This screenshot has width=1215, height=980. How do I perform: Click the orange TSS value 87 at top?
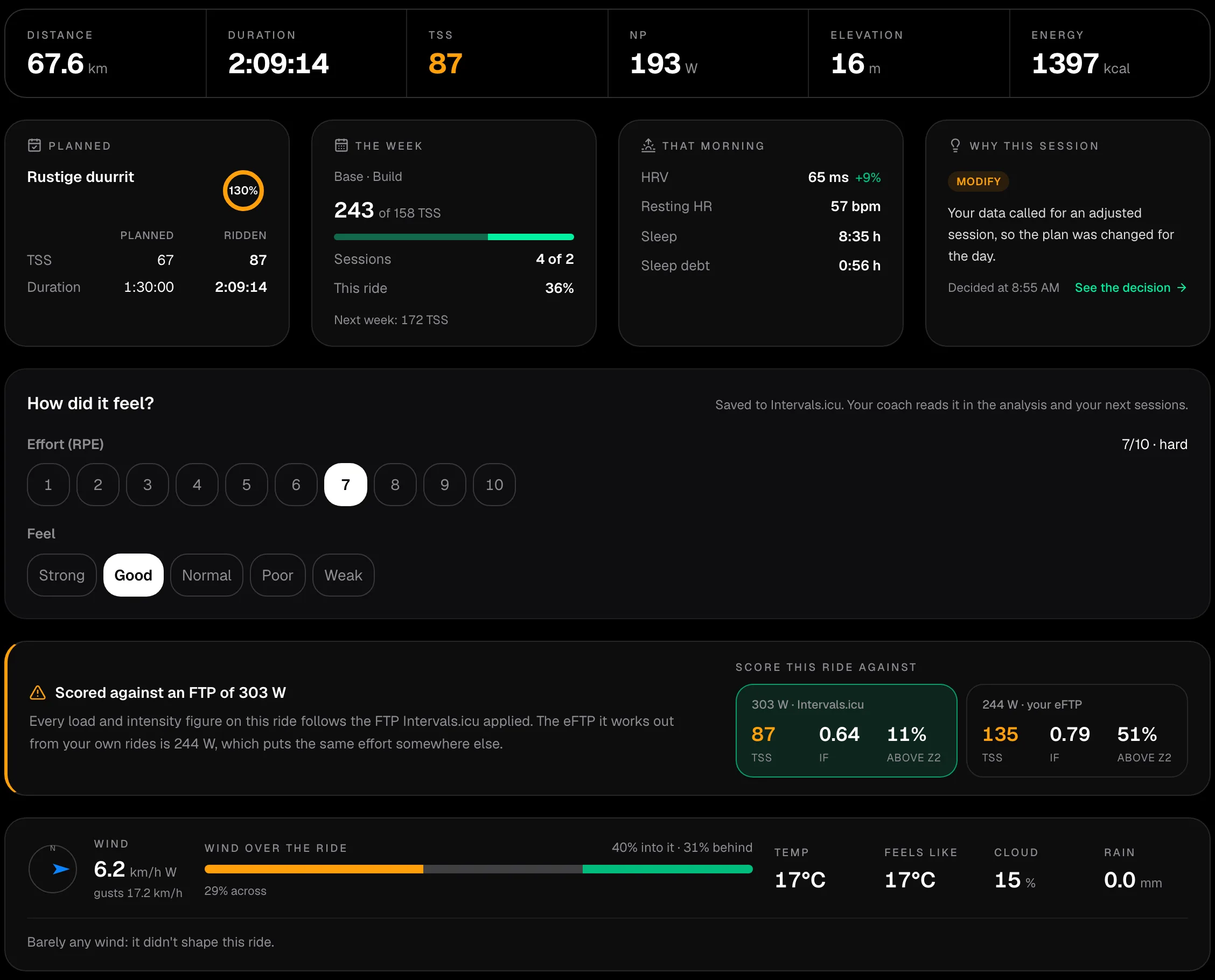pyautogui.click(x=445, y=63)
